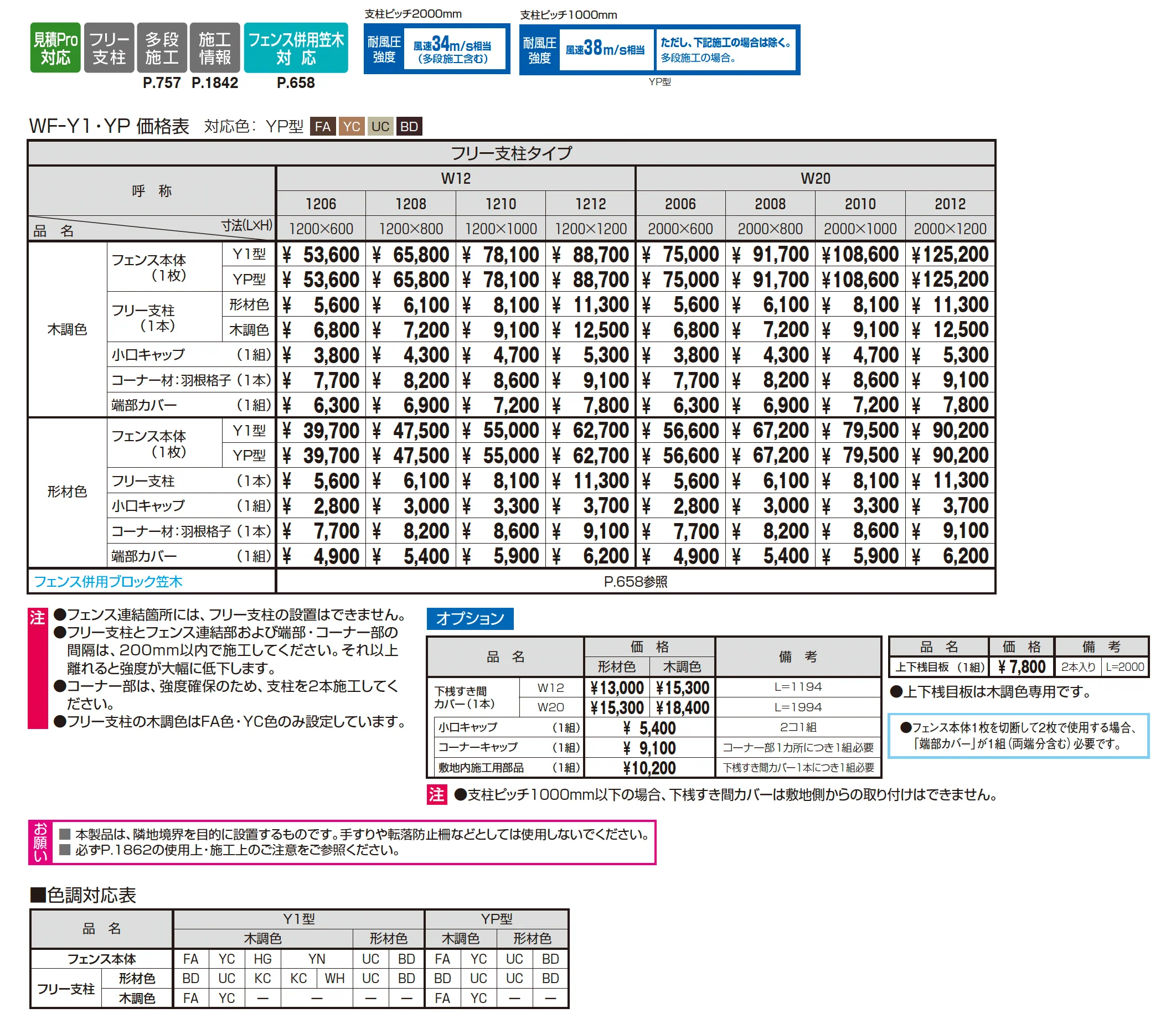
Task: Click the 色調対応表 heading
Action: point(84,895)
